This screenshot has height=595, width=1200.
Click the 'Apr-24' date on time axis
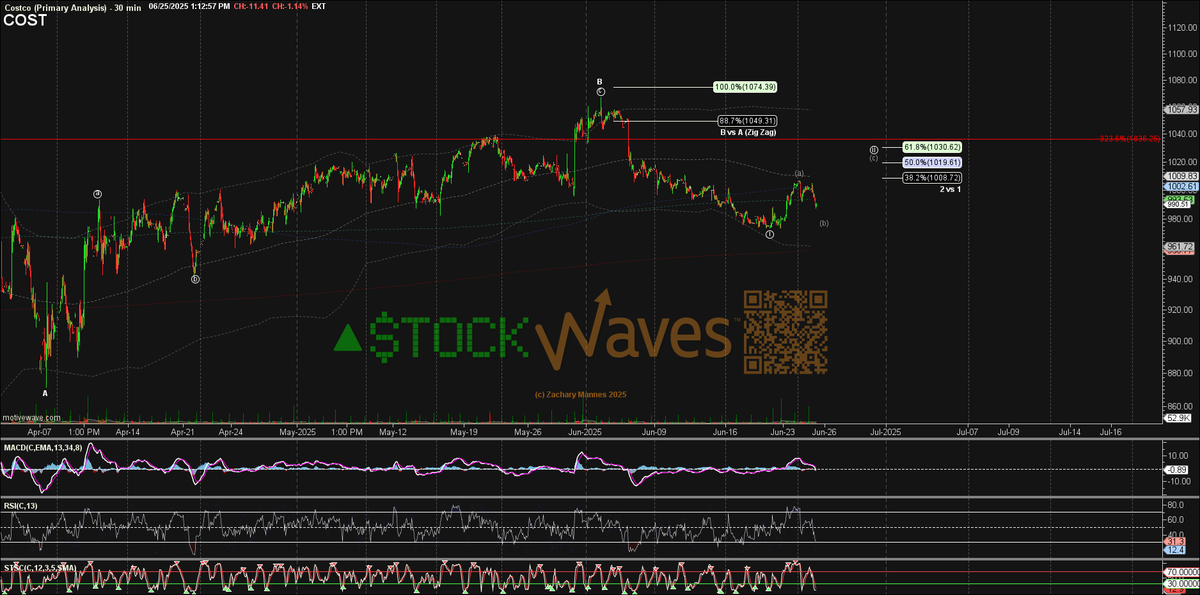pyautogui.click(x=230, y=431)
